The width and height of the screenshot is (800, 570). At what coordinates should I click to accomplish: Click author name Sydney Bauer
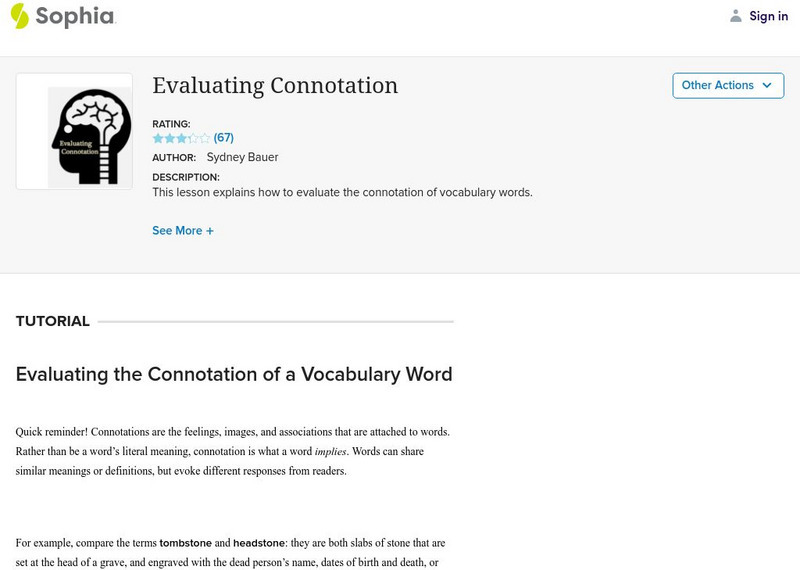click(x=242, y=157)
